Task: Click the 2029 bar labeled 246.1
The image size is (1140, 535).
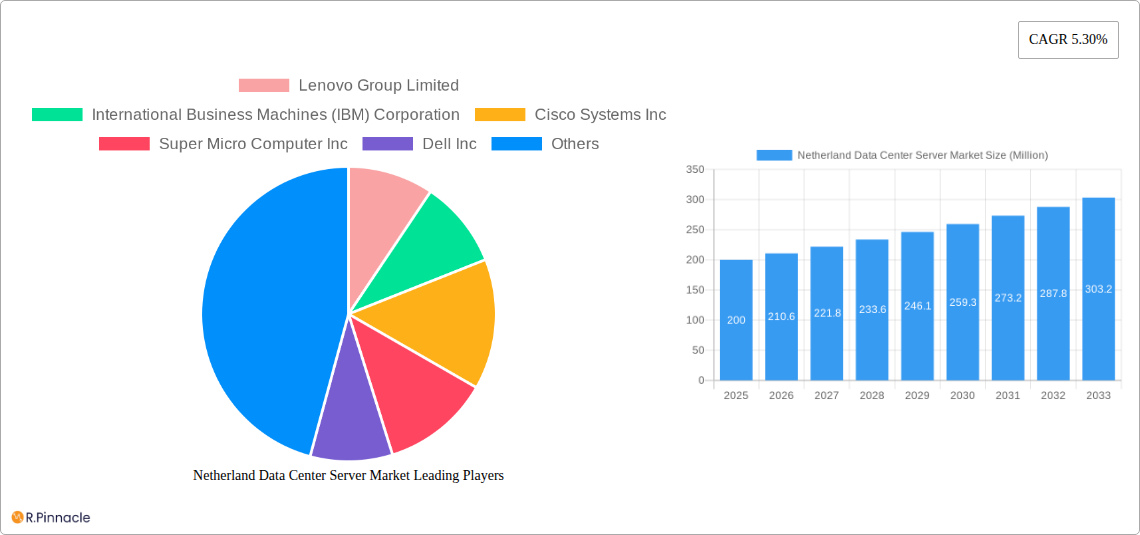Action: (918, 306)
